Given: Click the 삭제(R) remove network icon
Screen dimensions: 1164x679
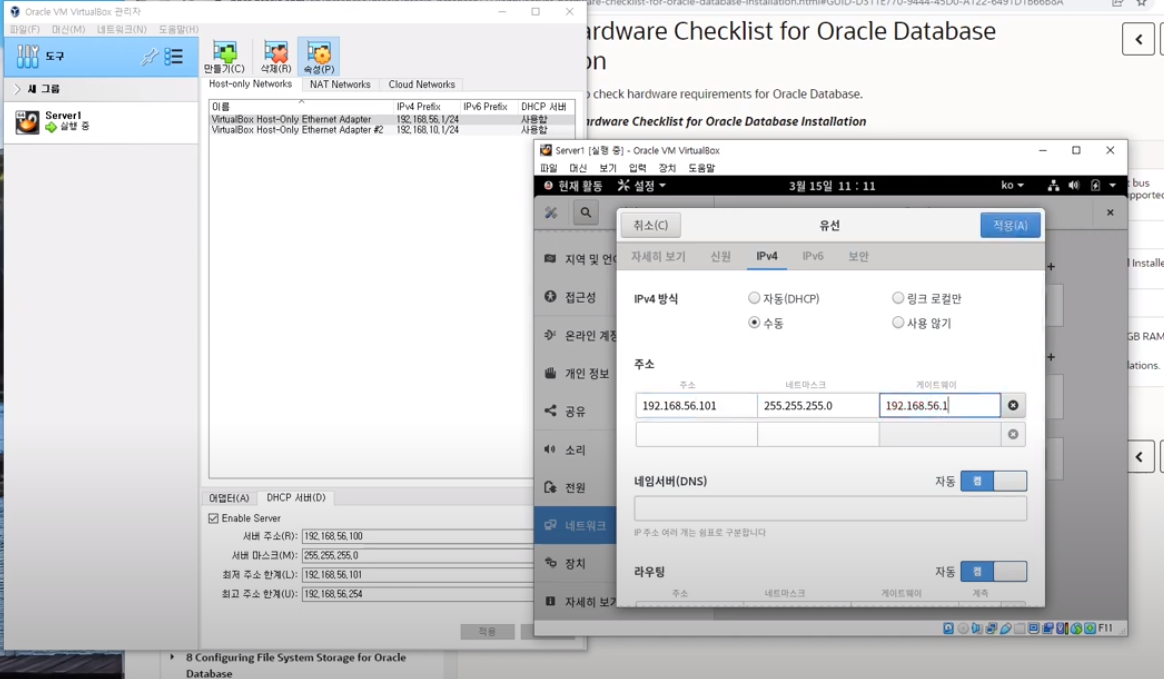Looking at the screenshot, I should [275, 54].
